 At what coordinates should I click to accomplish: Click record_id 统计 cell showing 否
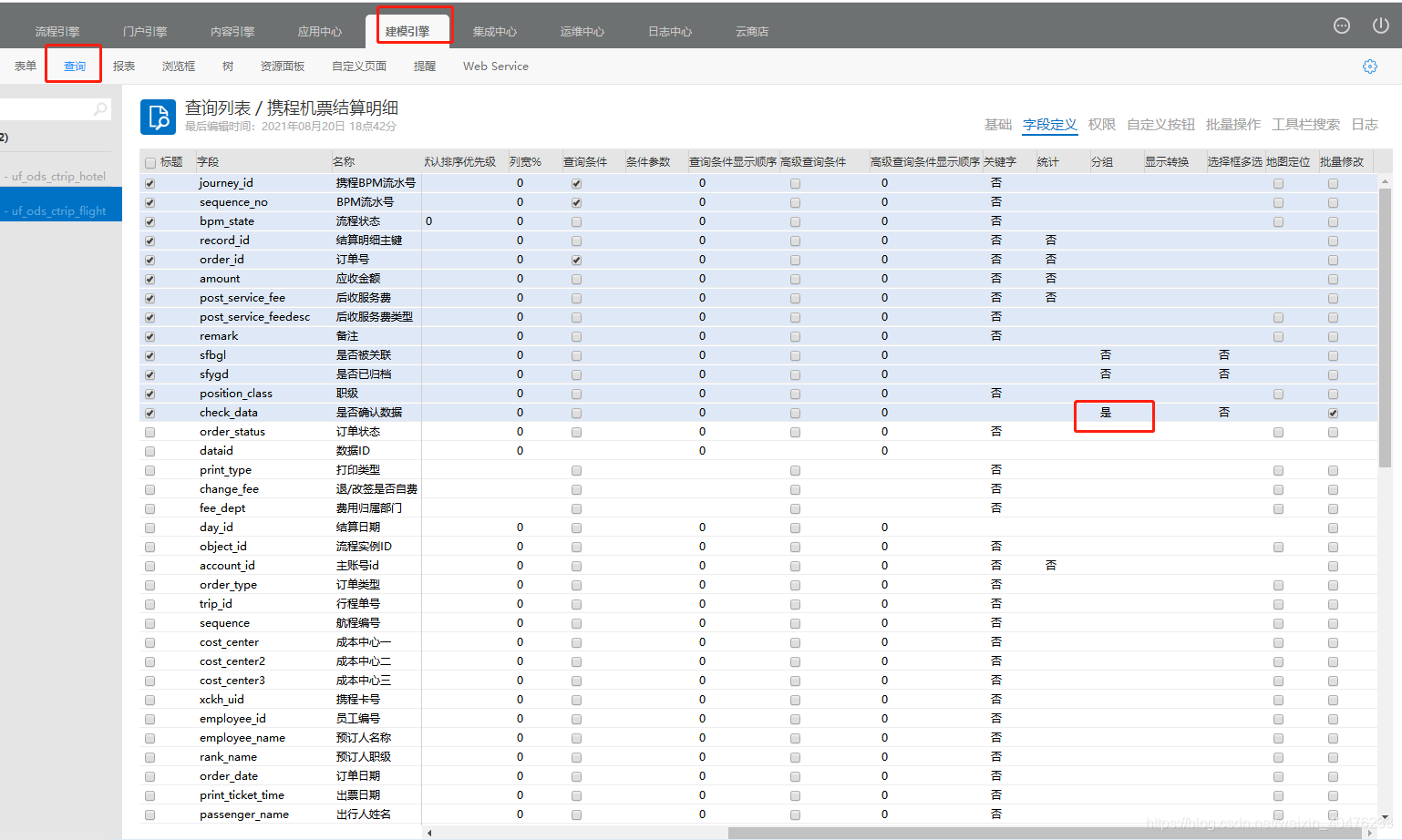click(x=1051, y=241)
